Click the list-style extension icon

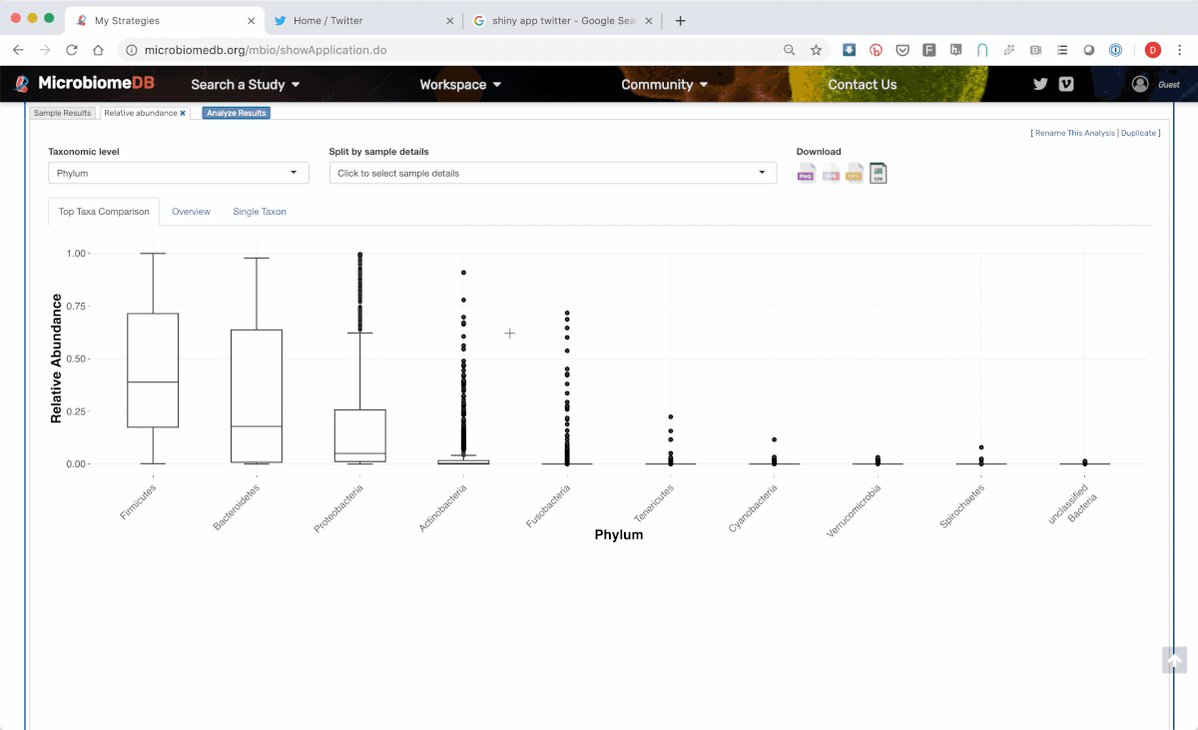click(x=1062, y=50)
